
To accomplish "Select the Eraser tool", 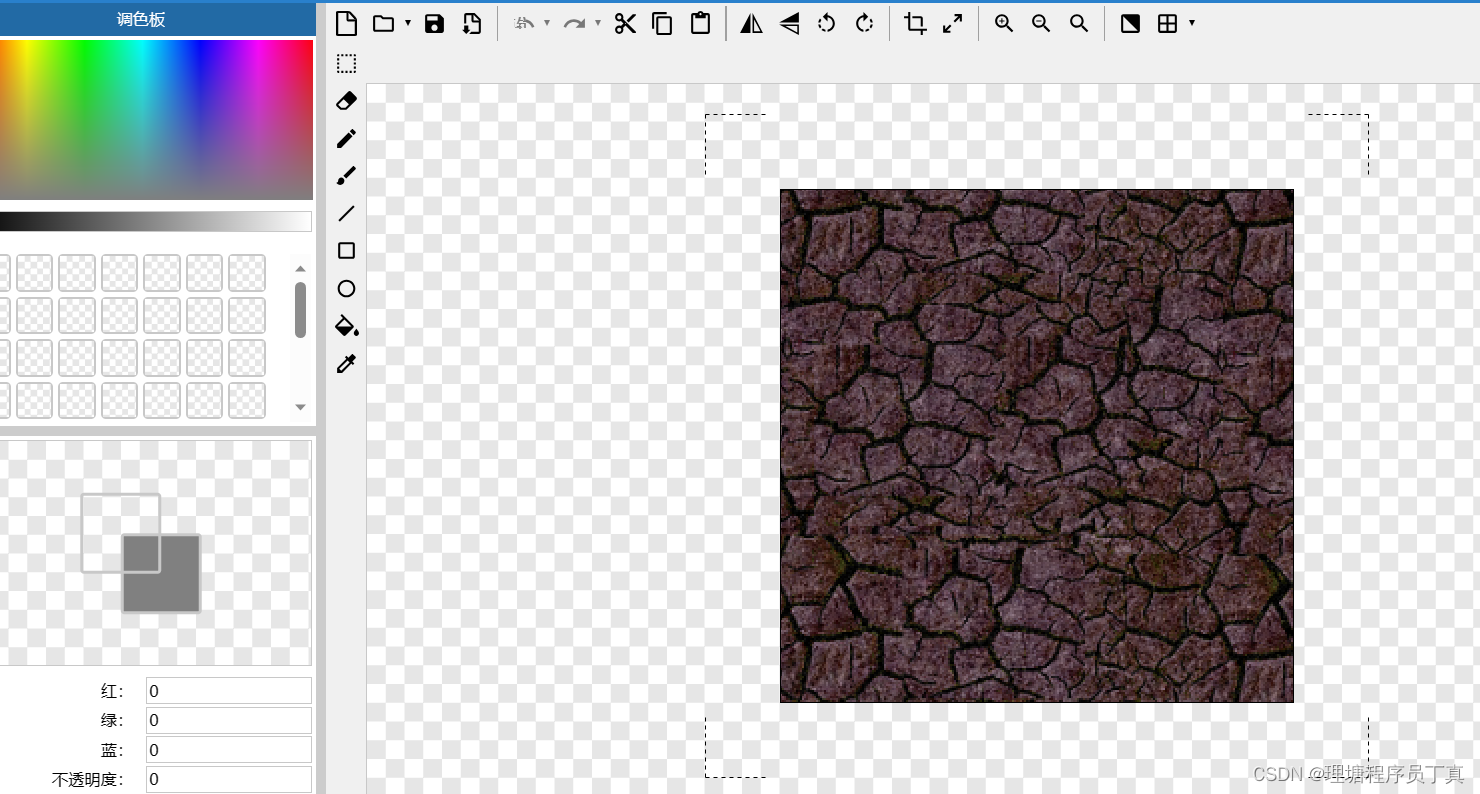I will coord(346,101).
